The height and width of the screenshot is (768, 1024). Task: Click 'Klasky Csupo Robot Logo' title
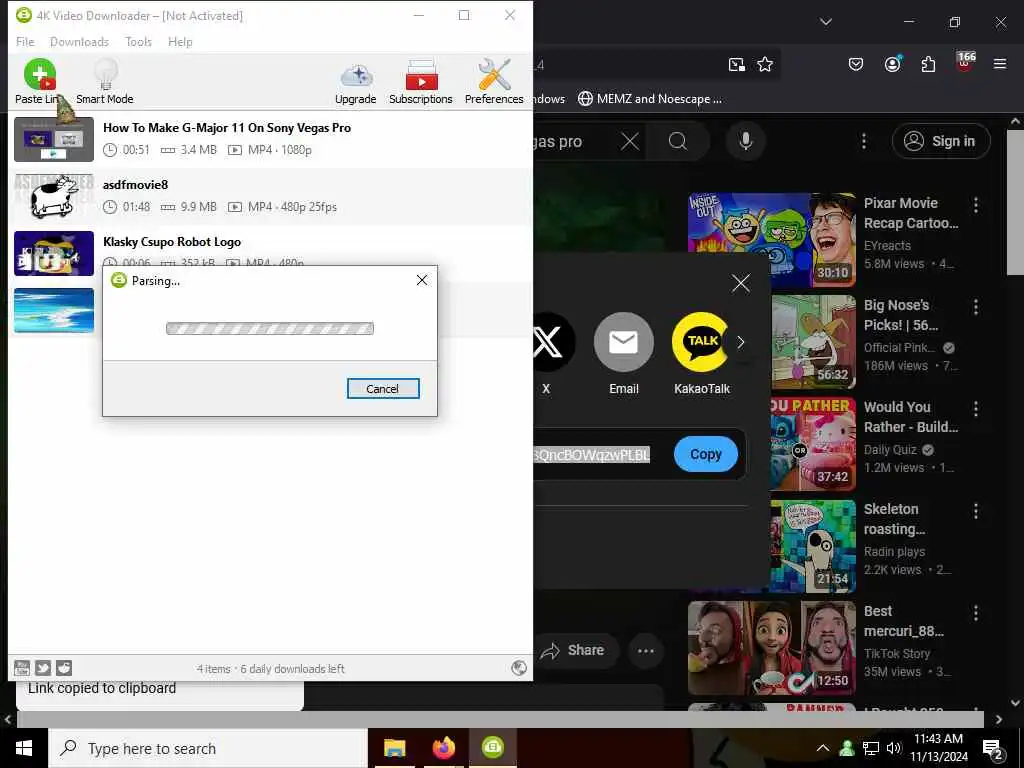(x=172, y=242)
